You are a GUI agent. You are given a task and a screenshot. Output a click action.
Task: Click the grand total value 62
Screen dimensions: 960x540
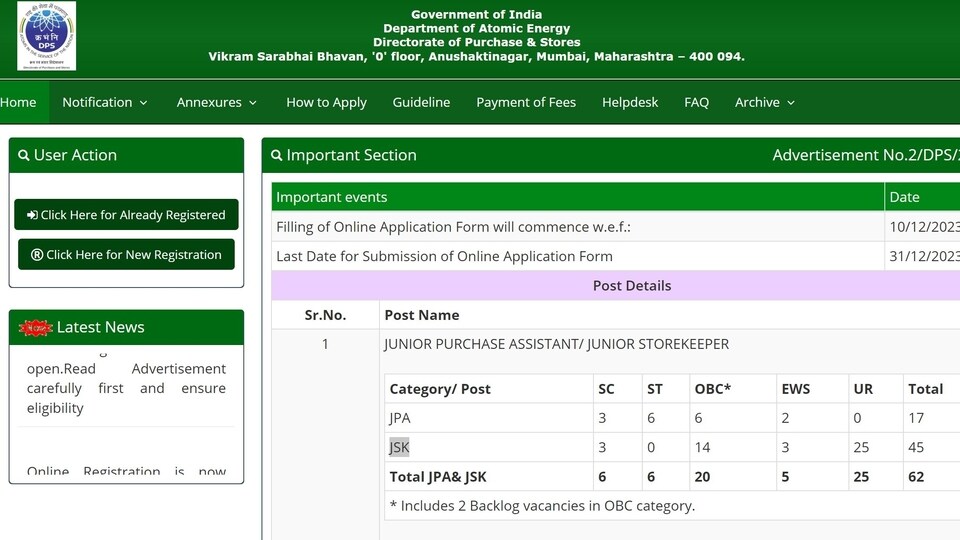[x=916, y=477]
